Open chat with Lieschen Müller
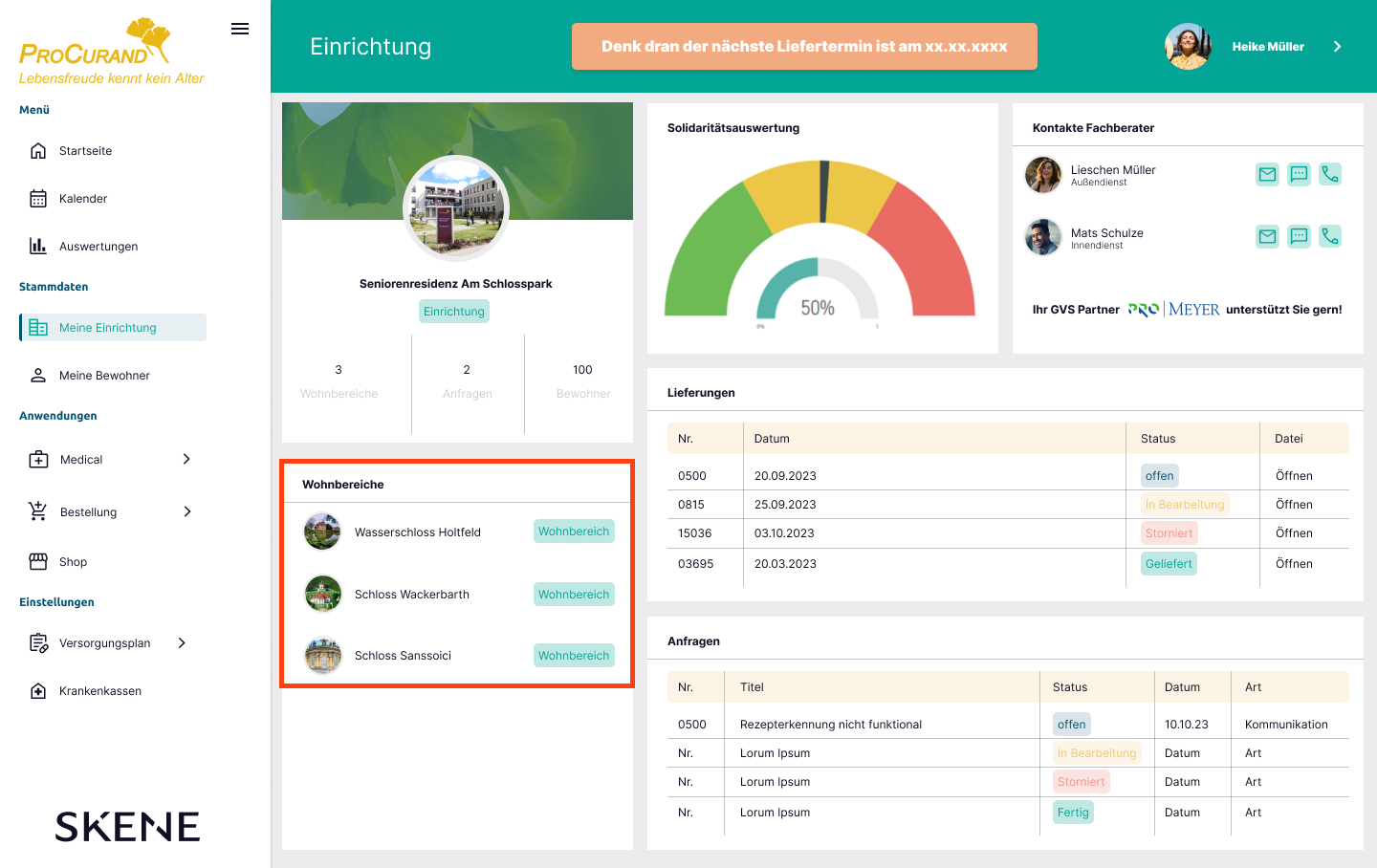The height and width of the screenshot is (868, 1377). tap(1299, 174)
